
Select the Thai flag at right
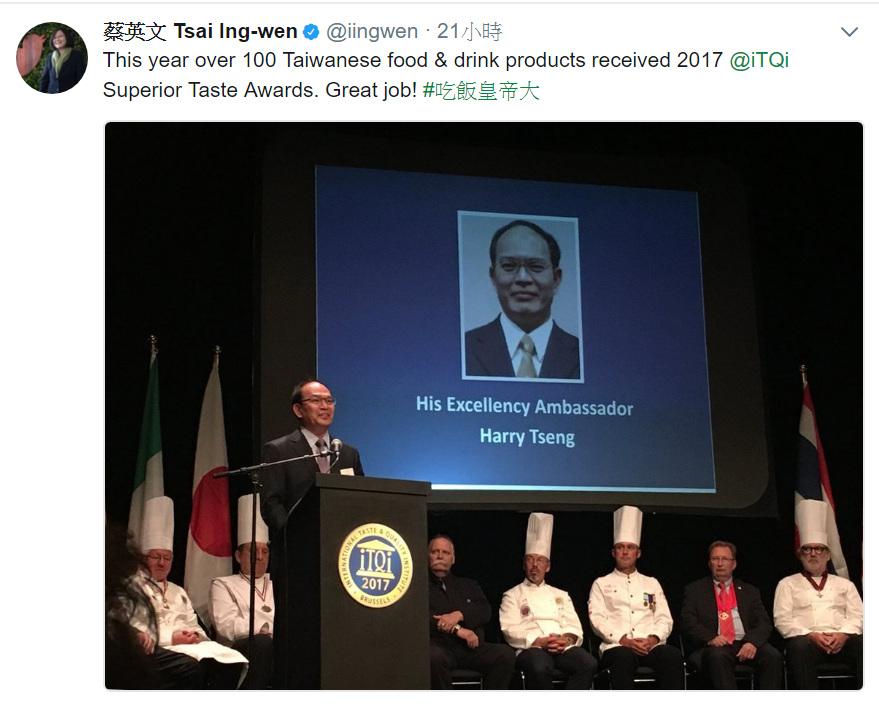pyautogui.click(x=819, y=477)
